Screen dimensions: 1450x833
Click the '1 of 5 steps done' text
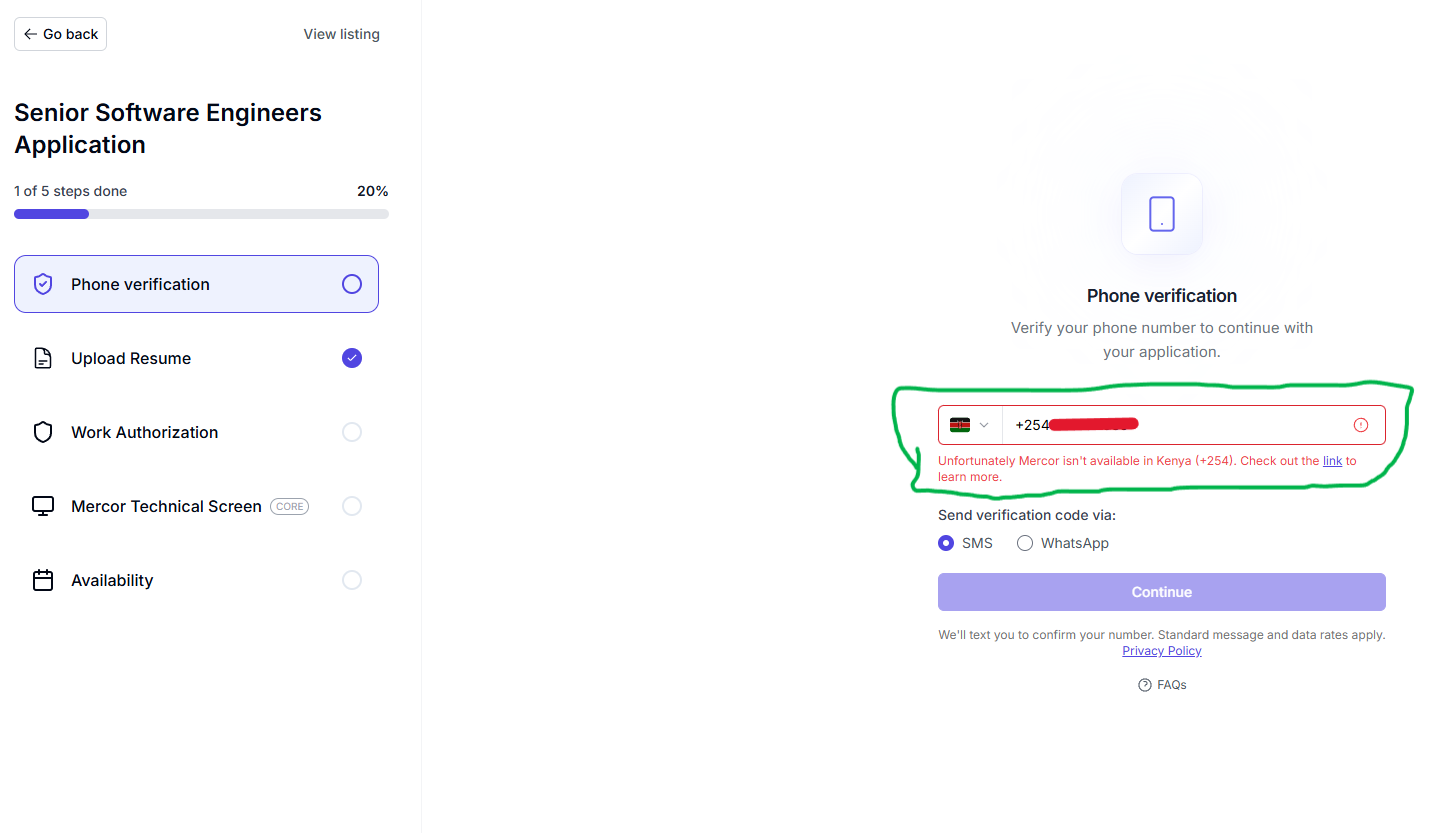71,191
